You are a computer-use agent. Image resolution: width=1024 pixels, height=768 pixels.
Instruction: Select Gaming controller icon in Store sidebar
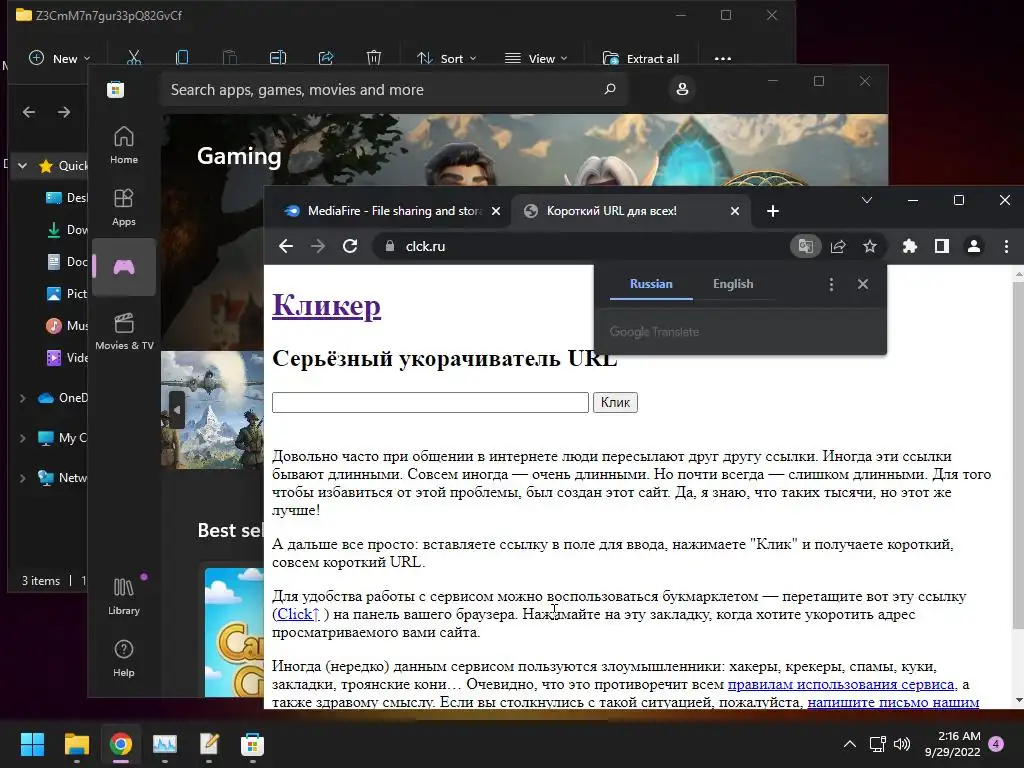pyautogui.click(x=123, y=267)
